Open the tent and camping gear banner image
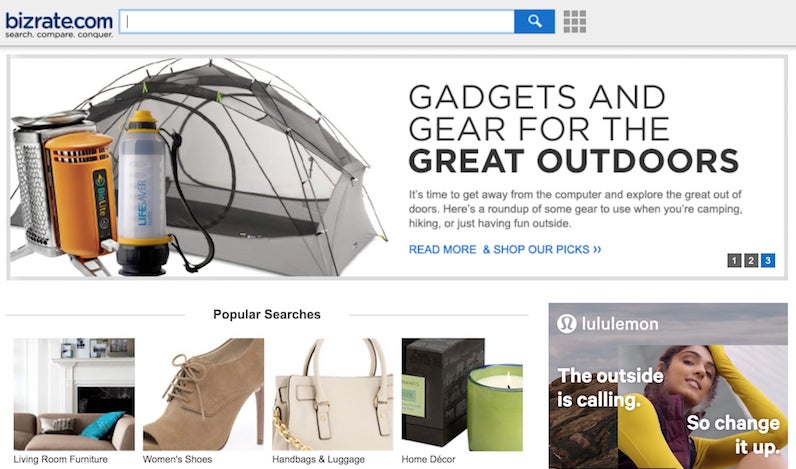Screen dimensions: 796x469 click(x=198, y=168)
